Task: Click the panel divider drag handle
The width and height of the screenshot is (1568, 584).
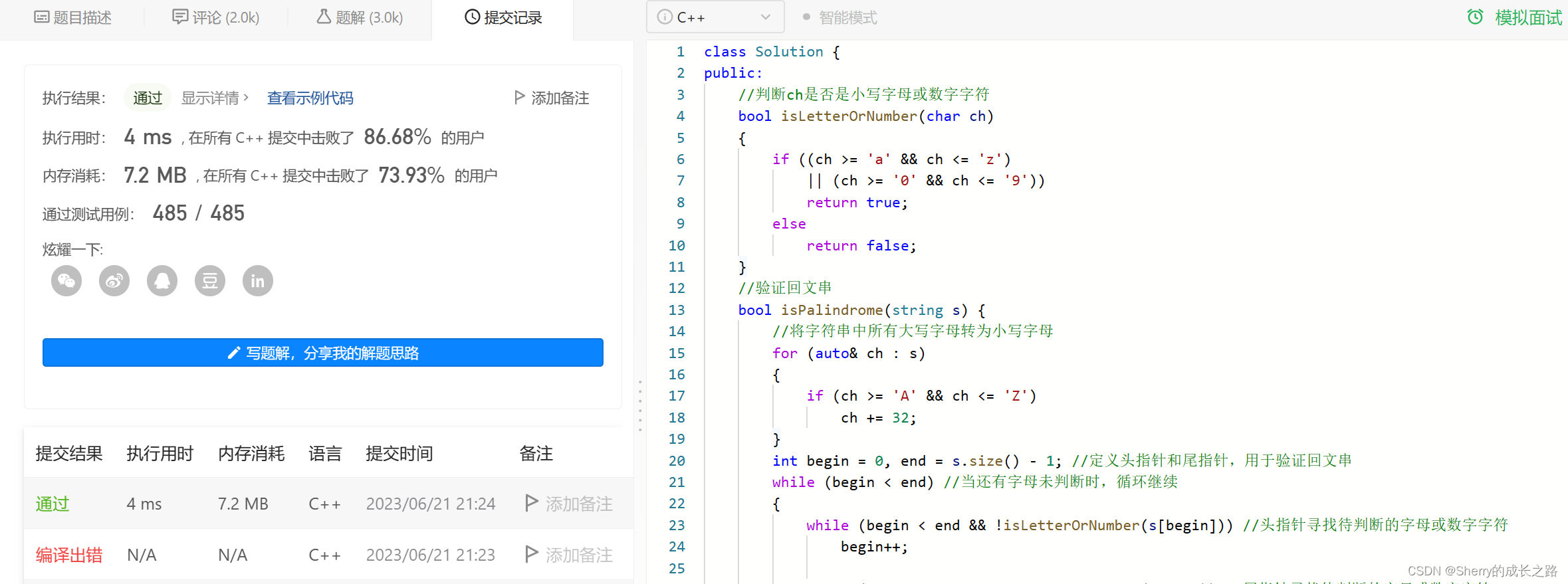Action: [x=640, y=405]
